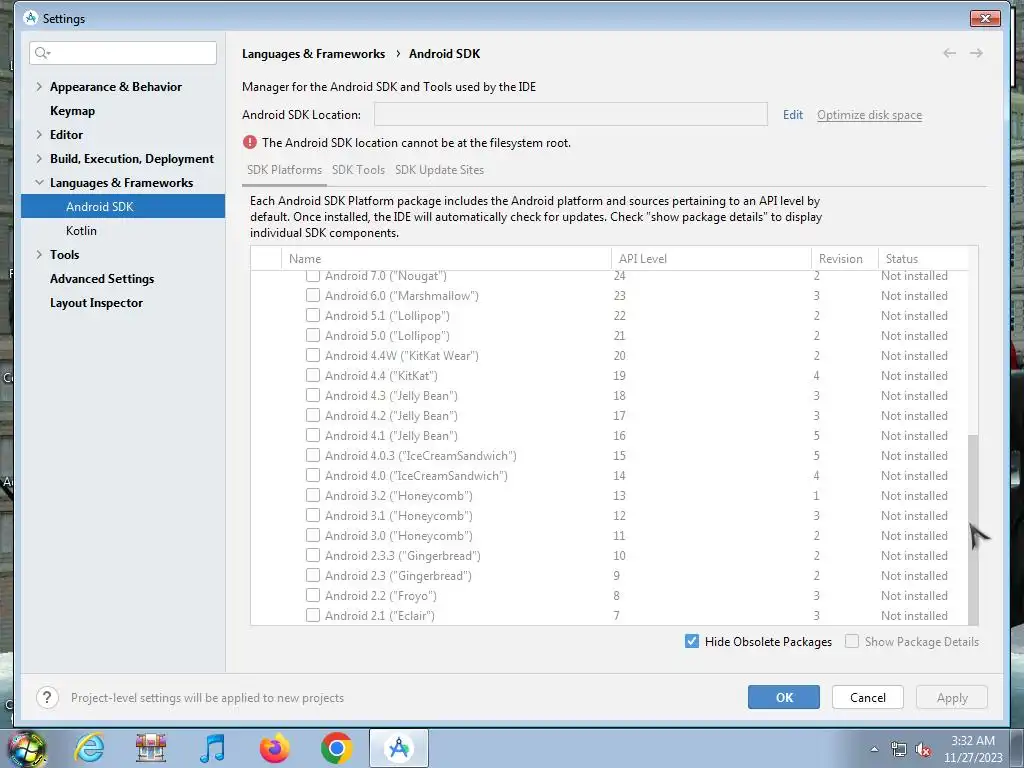Sort by Name column header
This screenshot has height=768, width=1024.
[x=446, y=259]
